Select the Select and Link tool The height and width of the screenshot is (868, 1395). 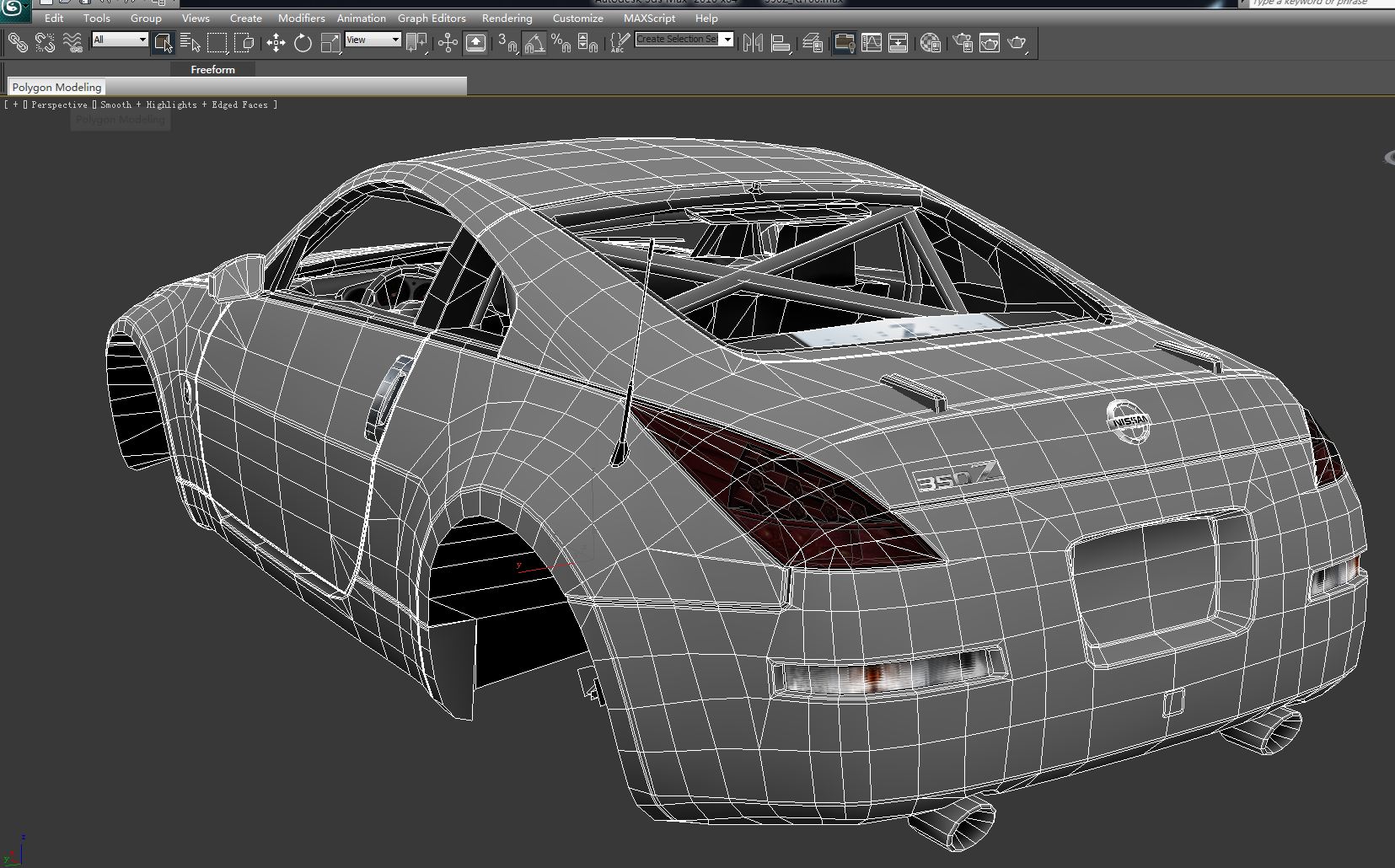tap(17, 42)
